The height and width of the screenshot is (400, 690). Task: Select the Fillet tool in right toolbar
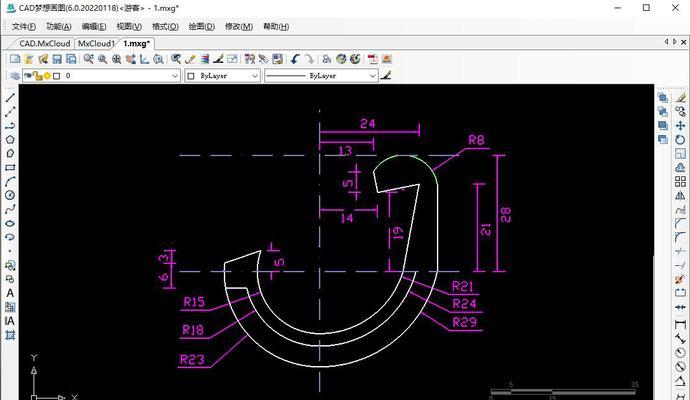point(680,237)
